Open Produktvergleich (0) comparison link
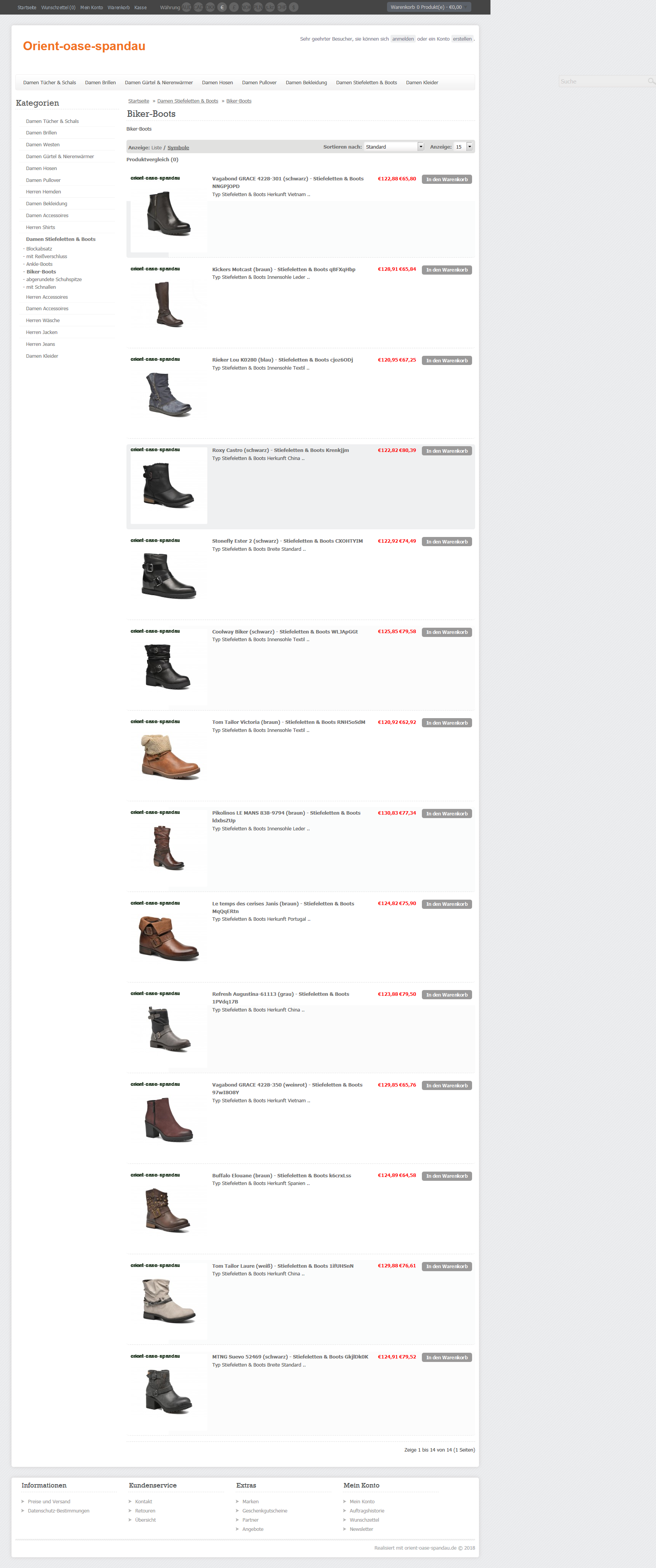The height and width of the screenshot is (1568, 656). tap(152, 159)
